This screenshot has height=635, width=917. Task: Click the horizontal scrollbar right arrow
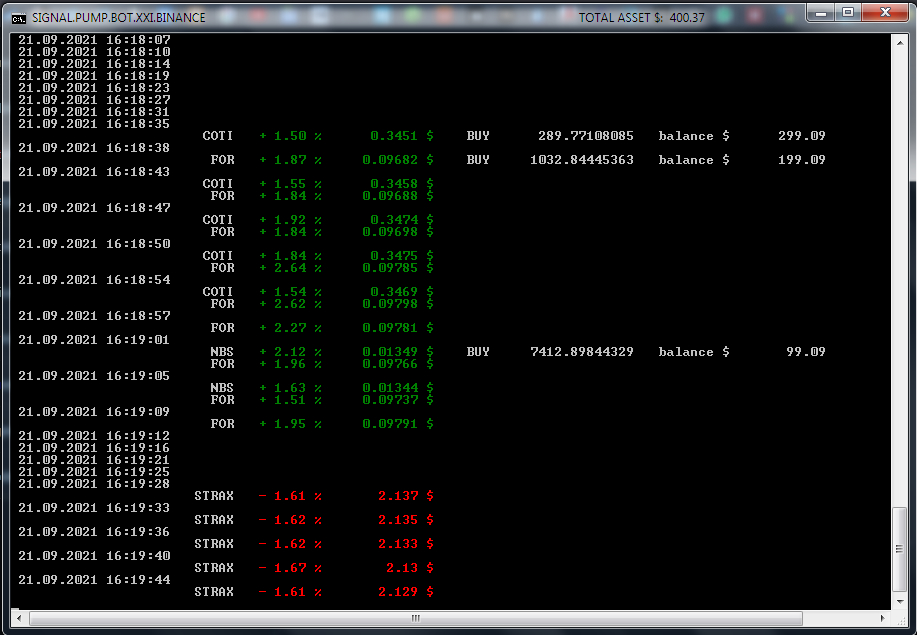point(884,618)
